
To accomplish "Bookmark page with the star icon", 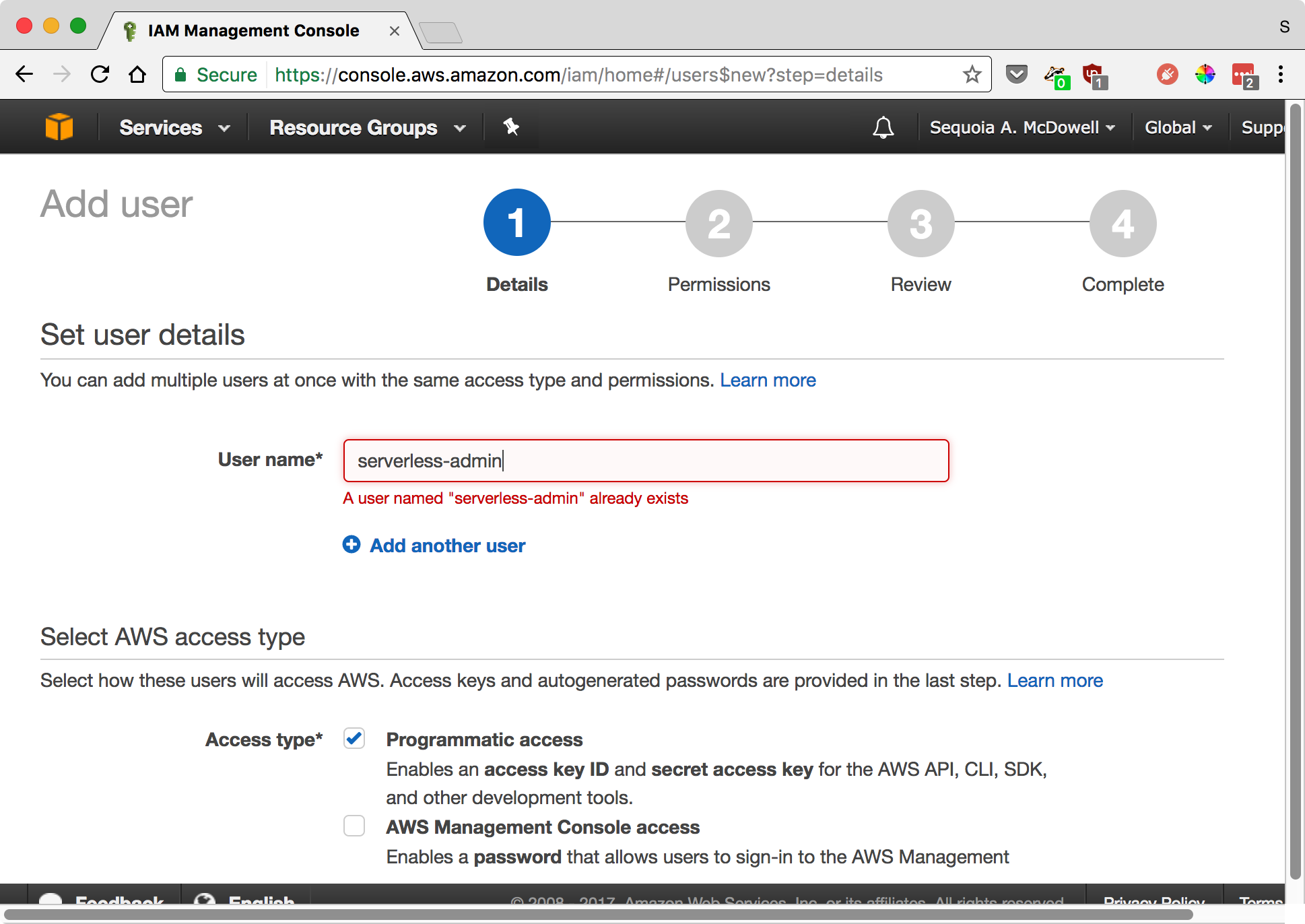I will (x=972, y=74).
